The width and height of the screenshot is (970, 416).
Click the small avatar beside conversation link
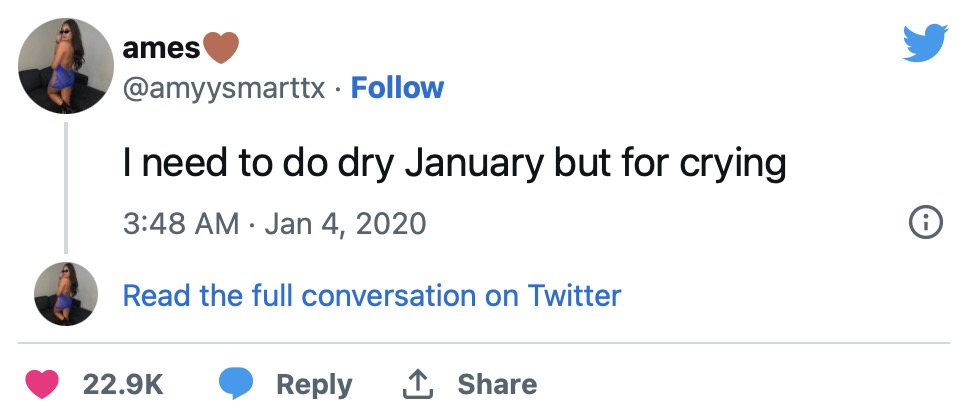click(66, 294)
